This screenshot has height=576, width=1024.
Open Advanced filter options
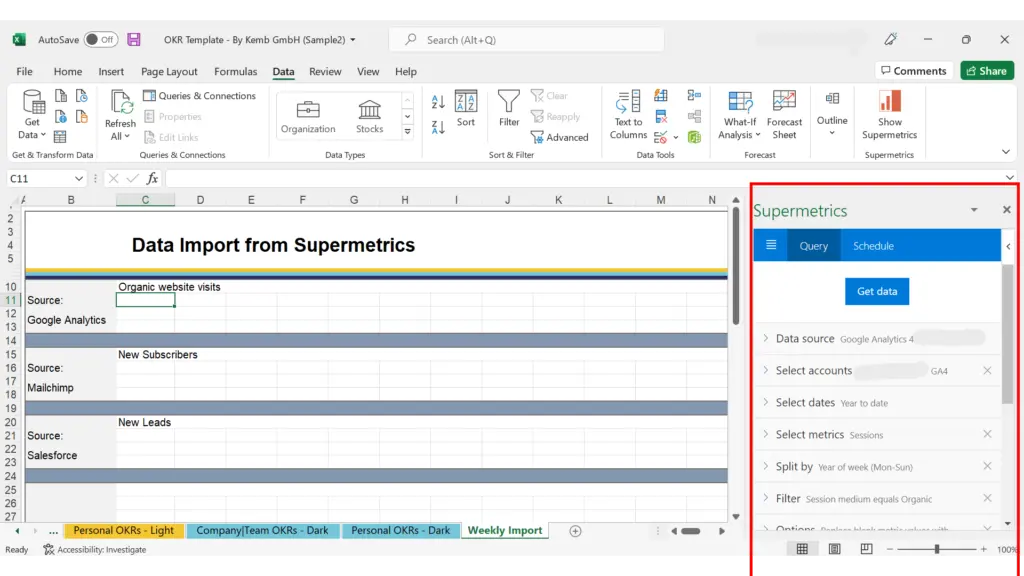click(x=560, y=137)
